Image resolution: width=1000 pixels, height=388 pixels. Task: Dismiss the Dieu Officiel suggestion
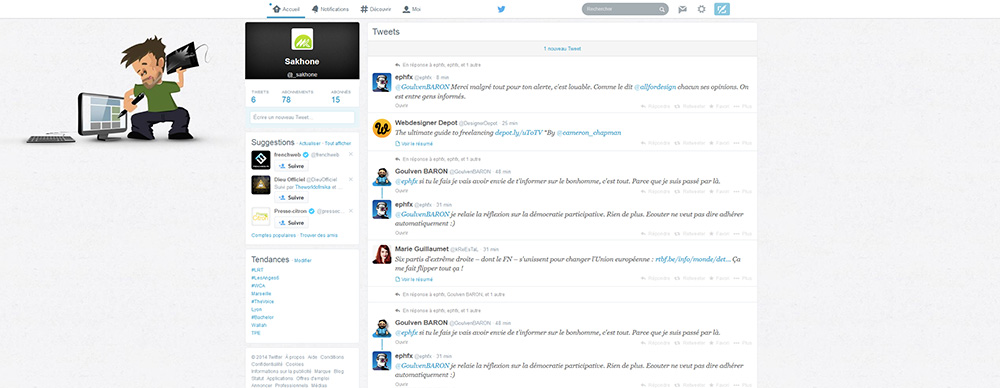coord(351,179)
